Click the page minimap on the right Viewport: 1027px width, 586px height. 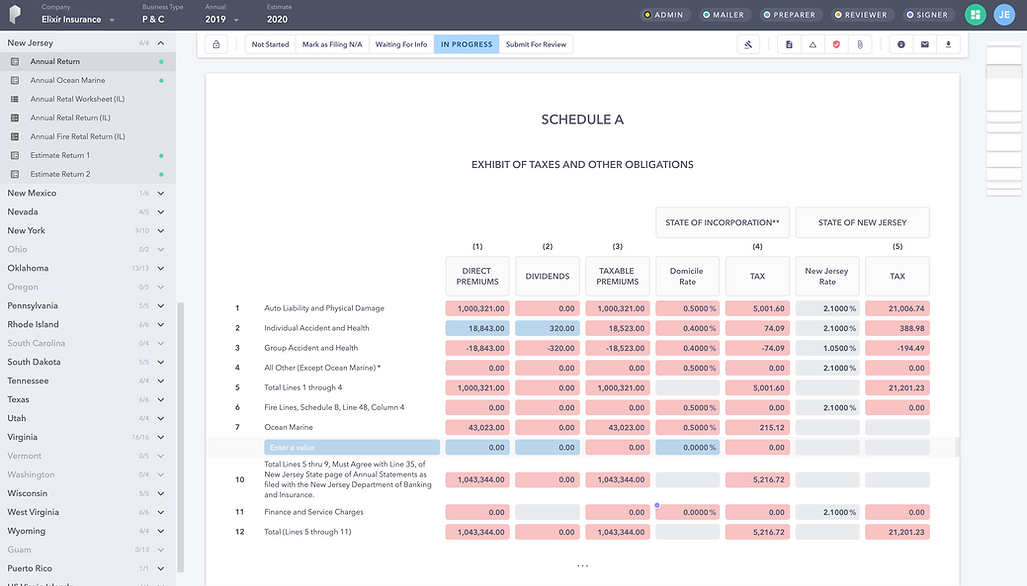1003,118
